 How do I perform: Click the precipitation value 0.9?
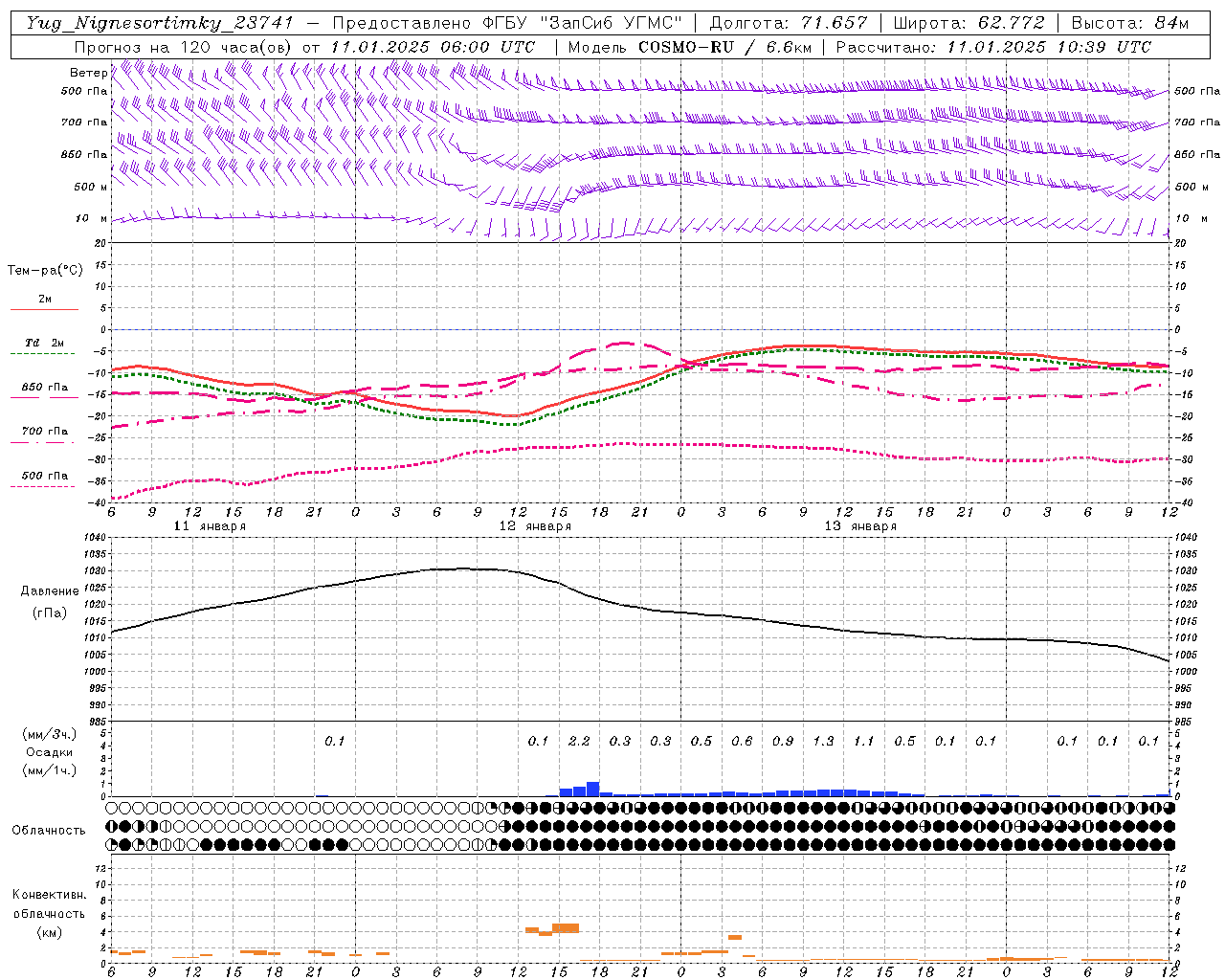click(783, 741)
